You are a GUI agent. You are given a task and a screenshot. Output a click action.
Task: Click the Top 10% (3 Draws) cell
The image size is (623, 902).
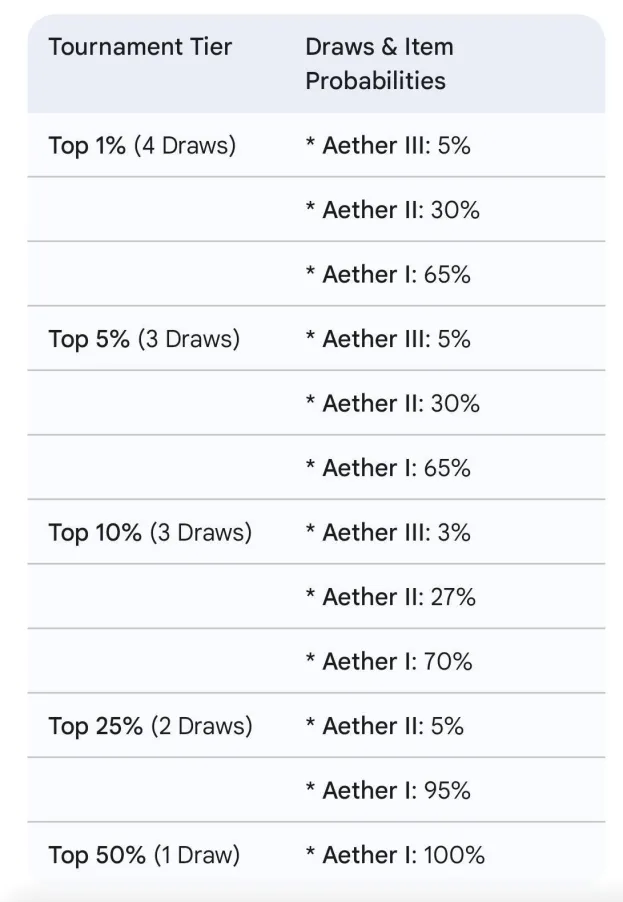pos(150,532)
